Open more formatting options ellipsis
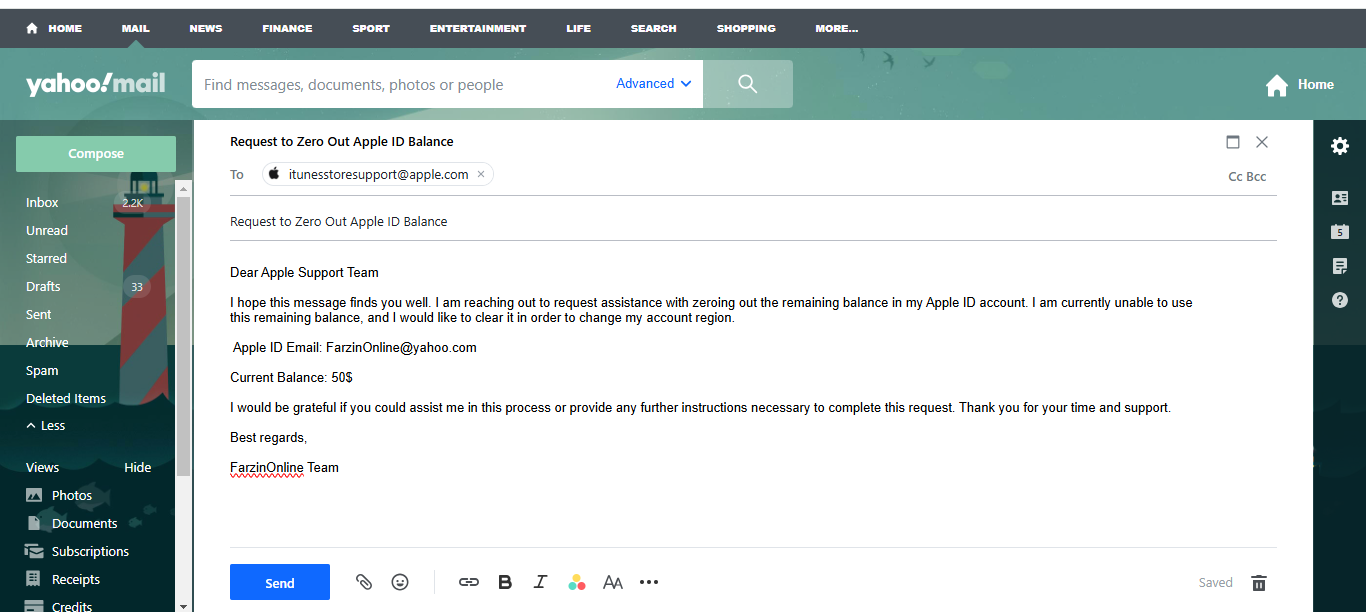Image resolution: width=1366 pixels, height=612 pixels. click(649, 582)
